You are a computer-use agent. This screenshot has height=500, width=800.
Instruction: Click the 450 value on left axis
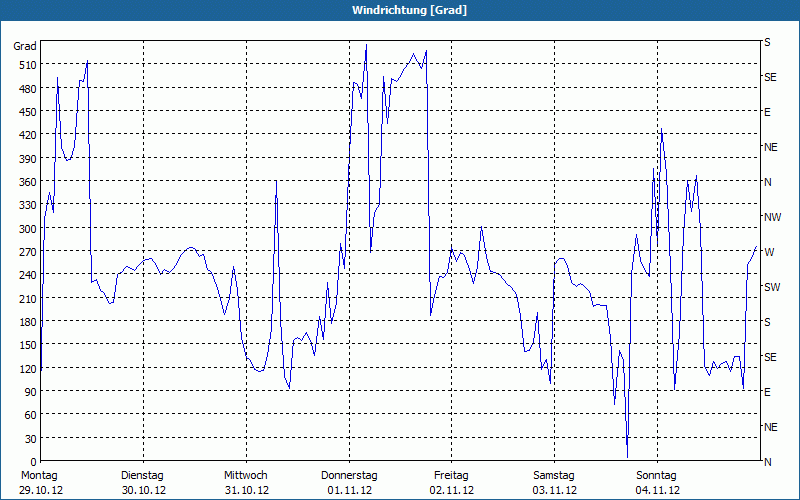click(28, 112)
